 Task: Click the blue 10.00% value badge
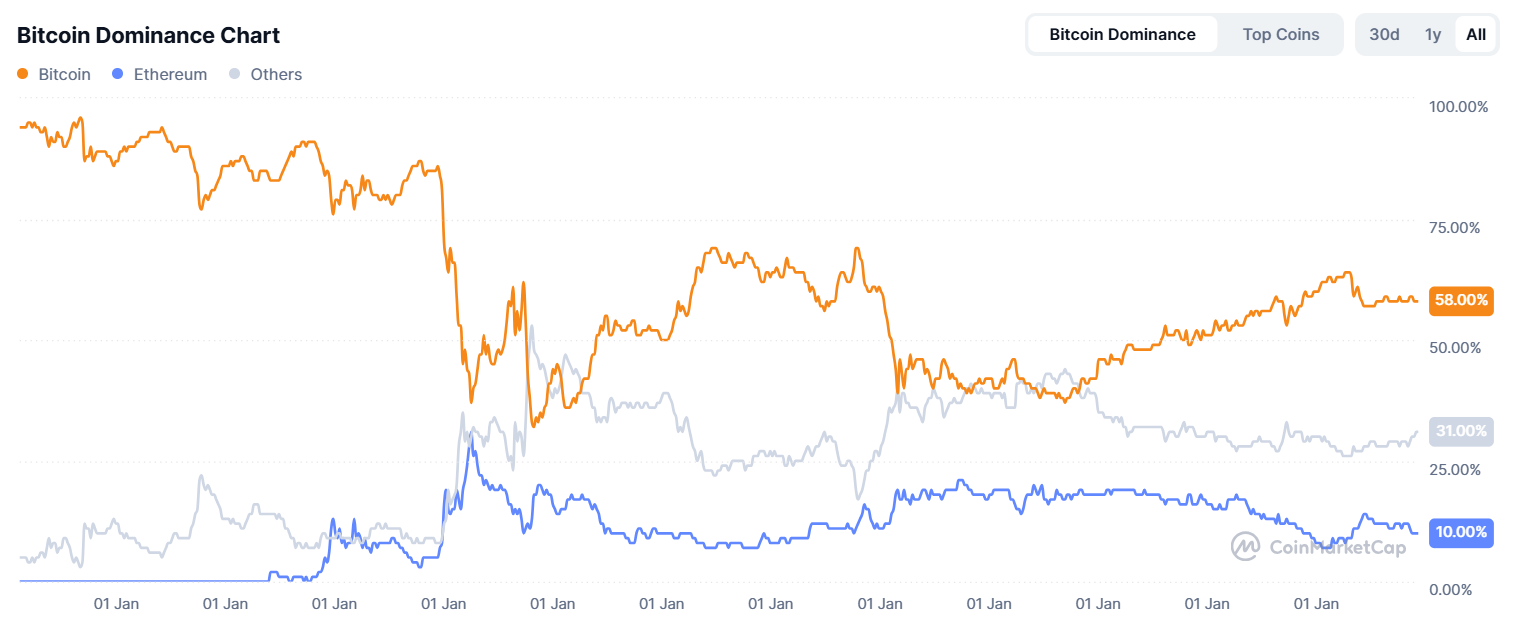pyautogui.click(x=1461, y=533)
